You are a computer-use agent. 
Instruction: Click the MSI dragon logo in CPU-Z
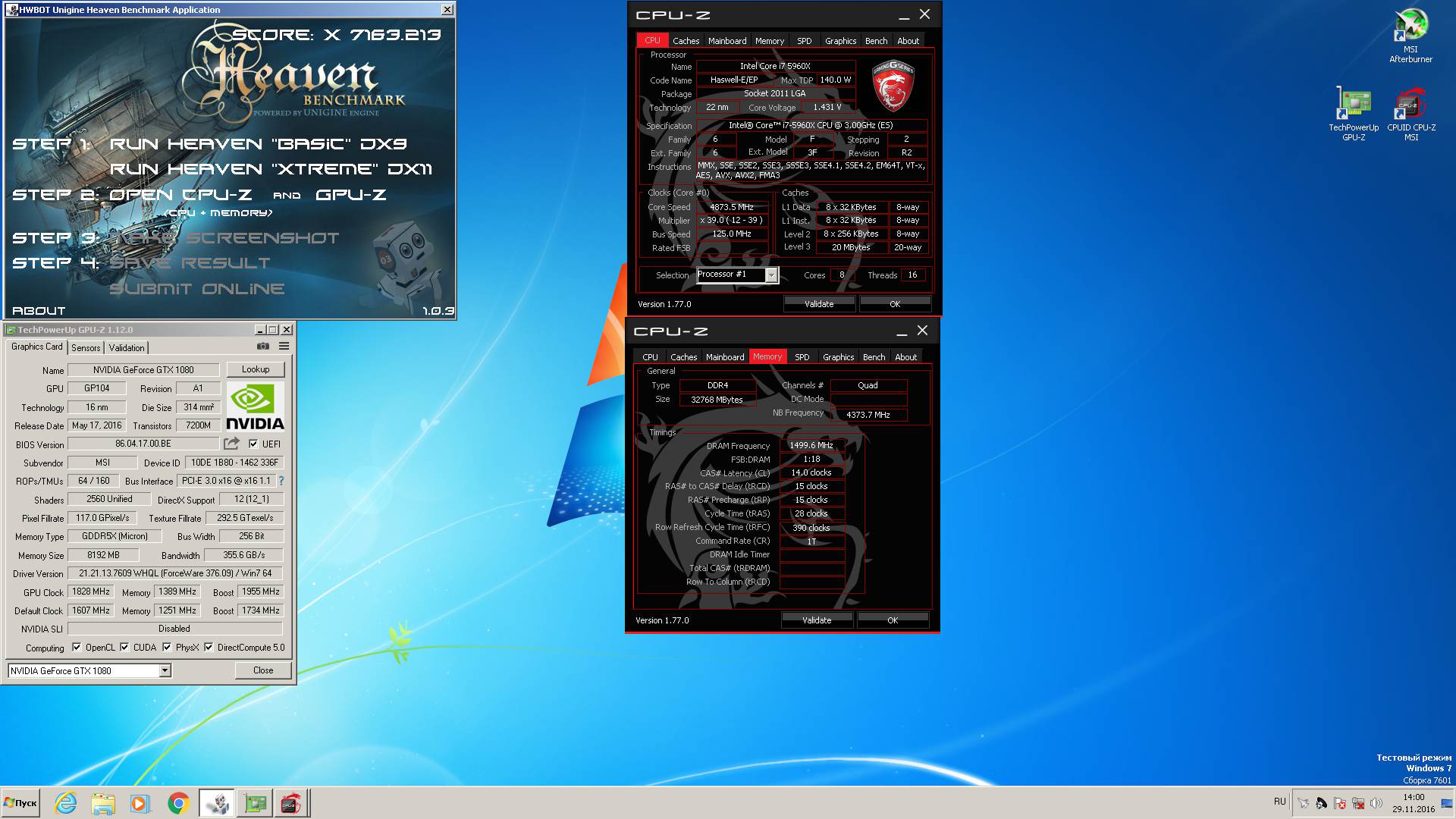(893, 86)
